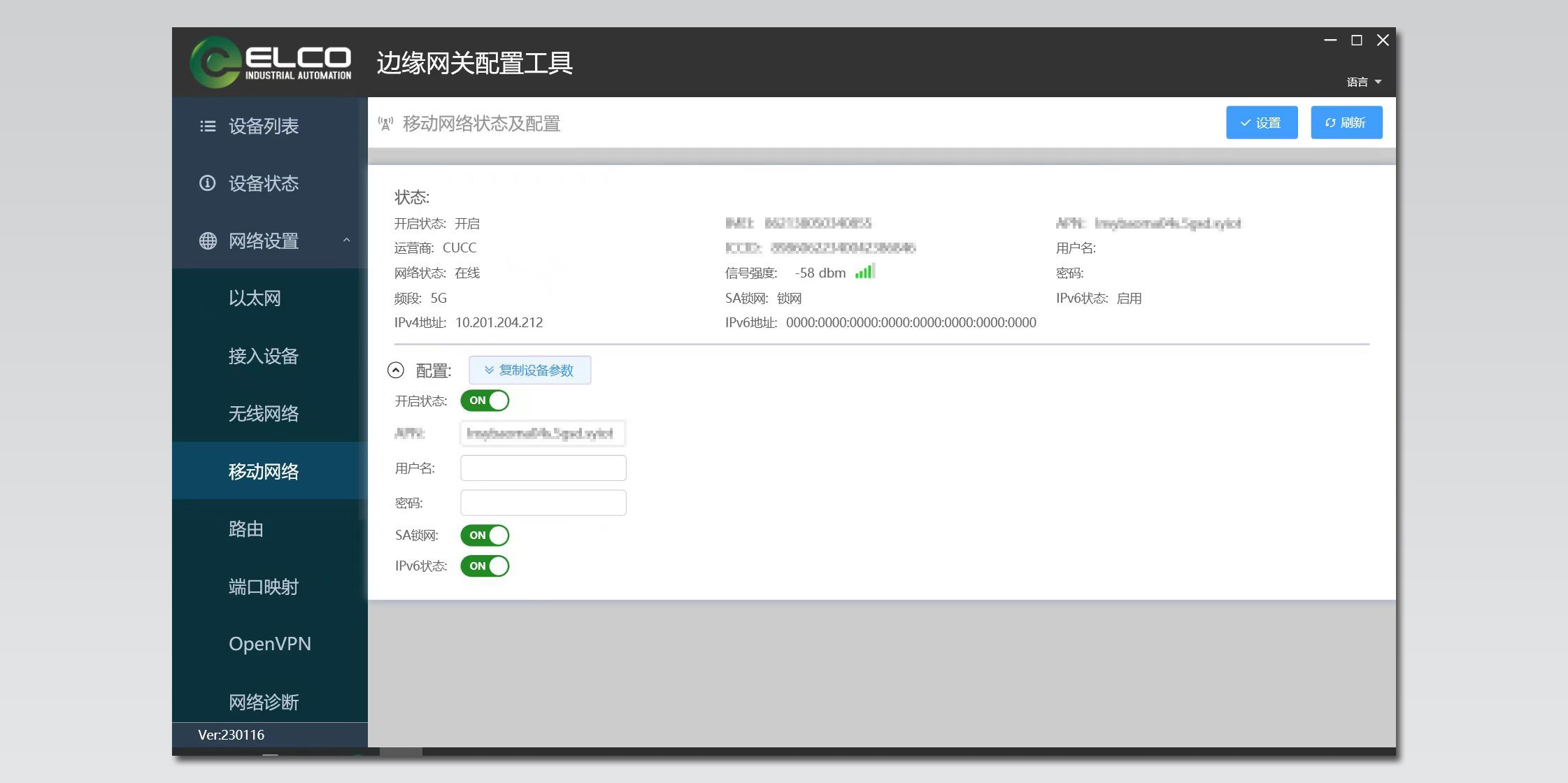Expand the 复制设备参数 dropdown

coord(529,370)
